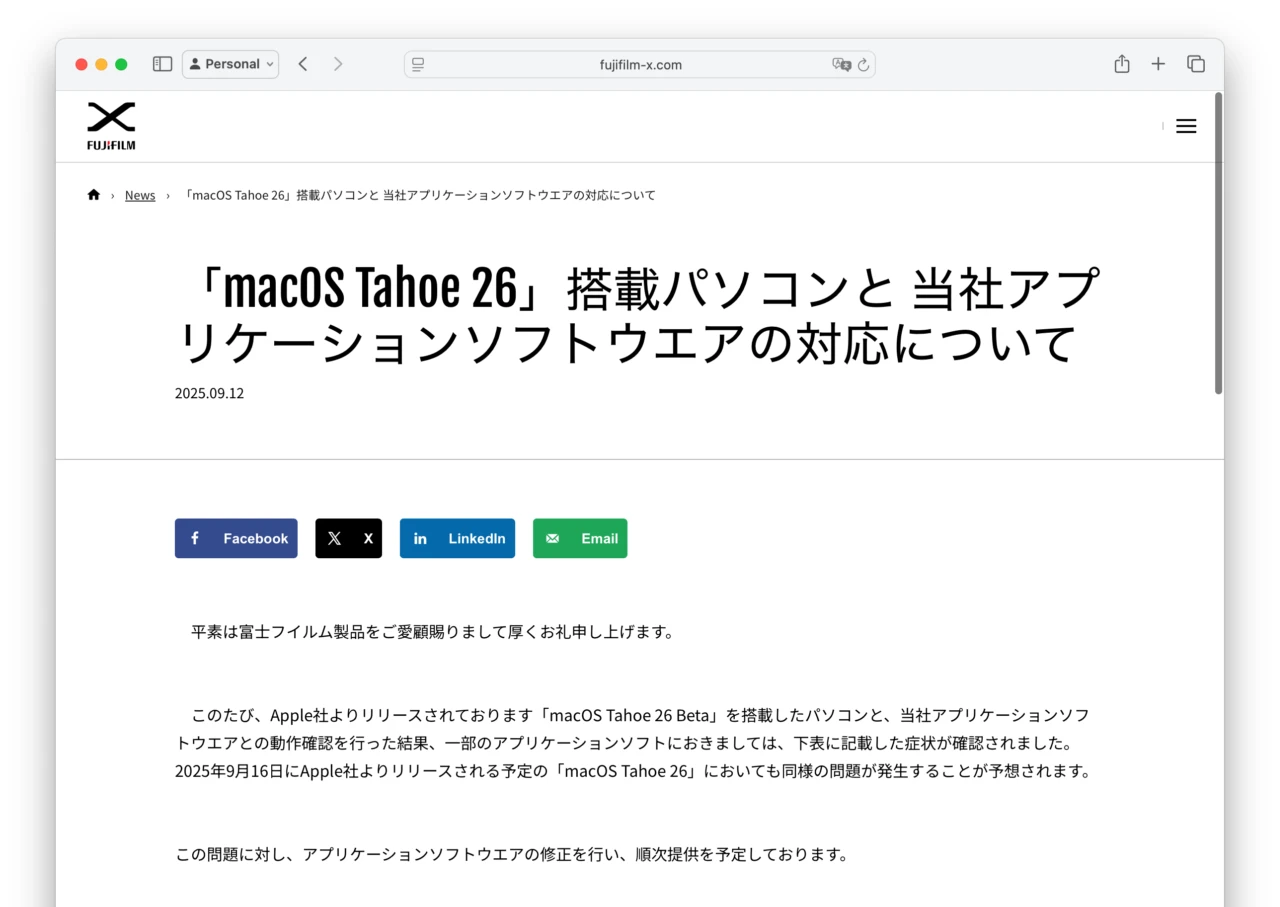
Task: Share the article on Facebook
Action: 236,538
